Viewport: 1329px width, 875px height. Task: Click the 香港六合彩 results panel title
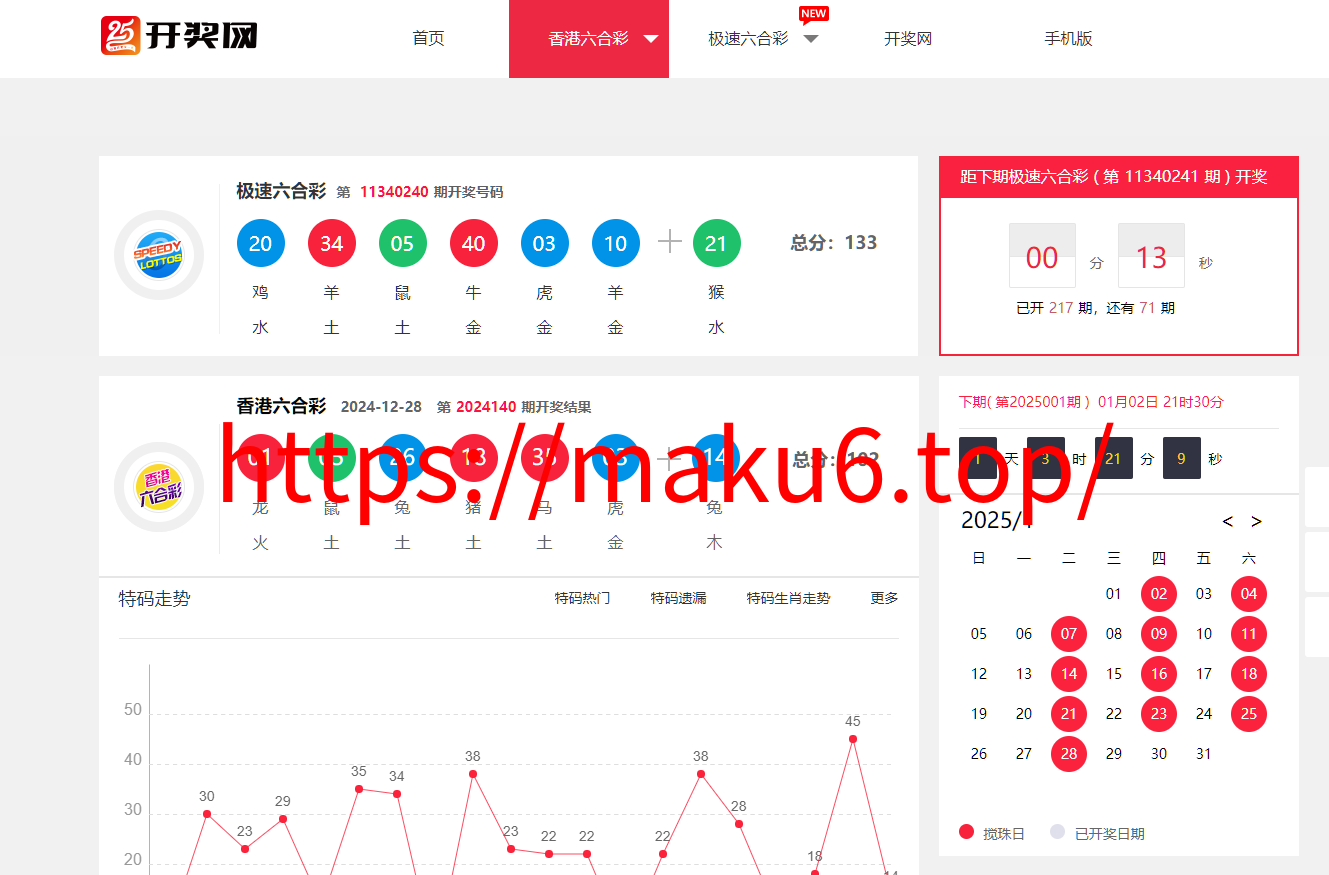tap(281, 406)
